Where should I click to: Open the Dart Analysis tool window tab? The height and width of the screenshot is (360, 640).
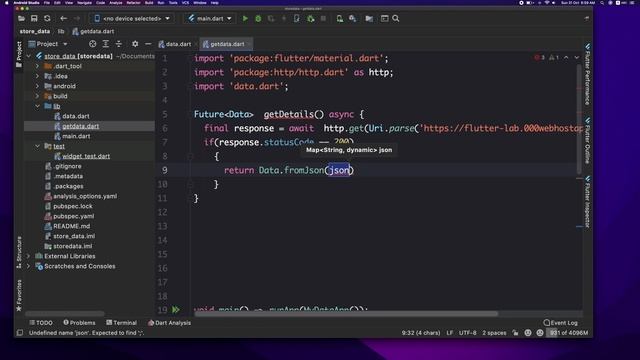pyautogui.click(x=169, y=322)
